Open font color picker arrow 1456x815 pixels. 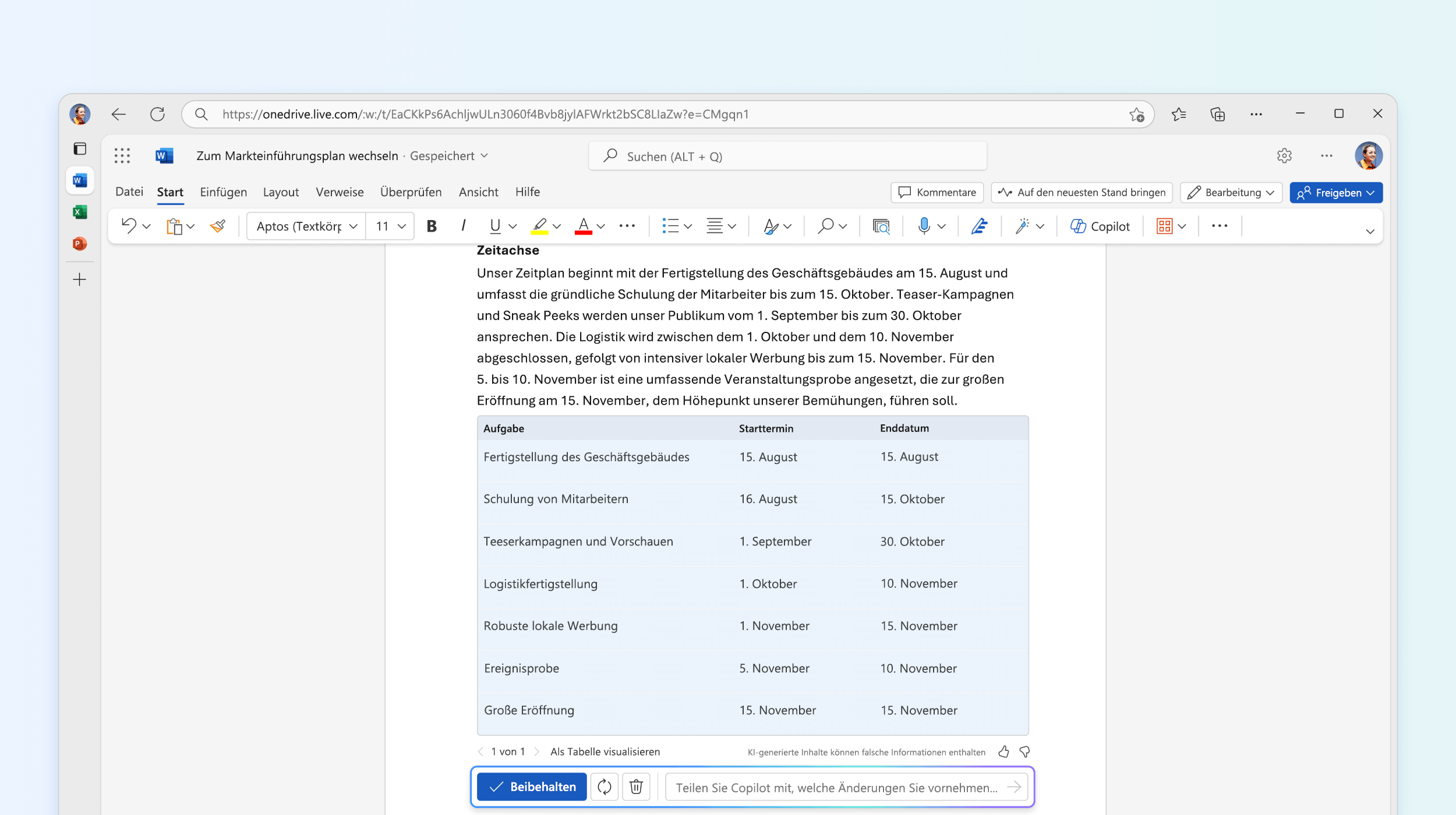point(601,226)
